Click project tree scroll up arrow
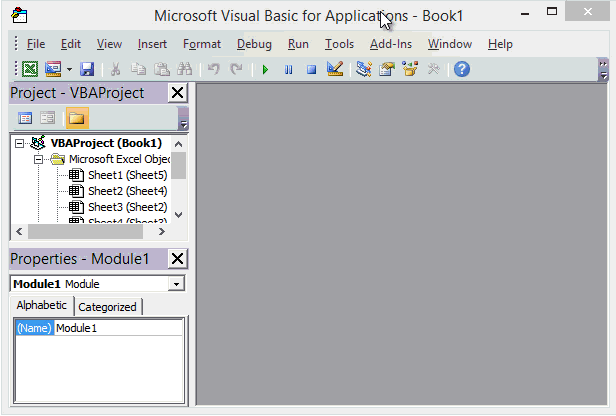Screen dimensions: 616x416 (178, 144)
